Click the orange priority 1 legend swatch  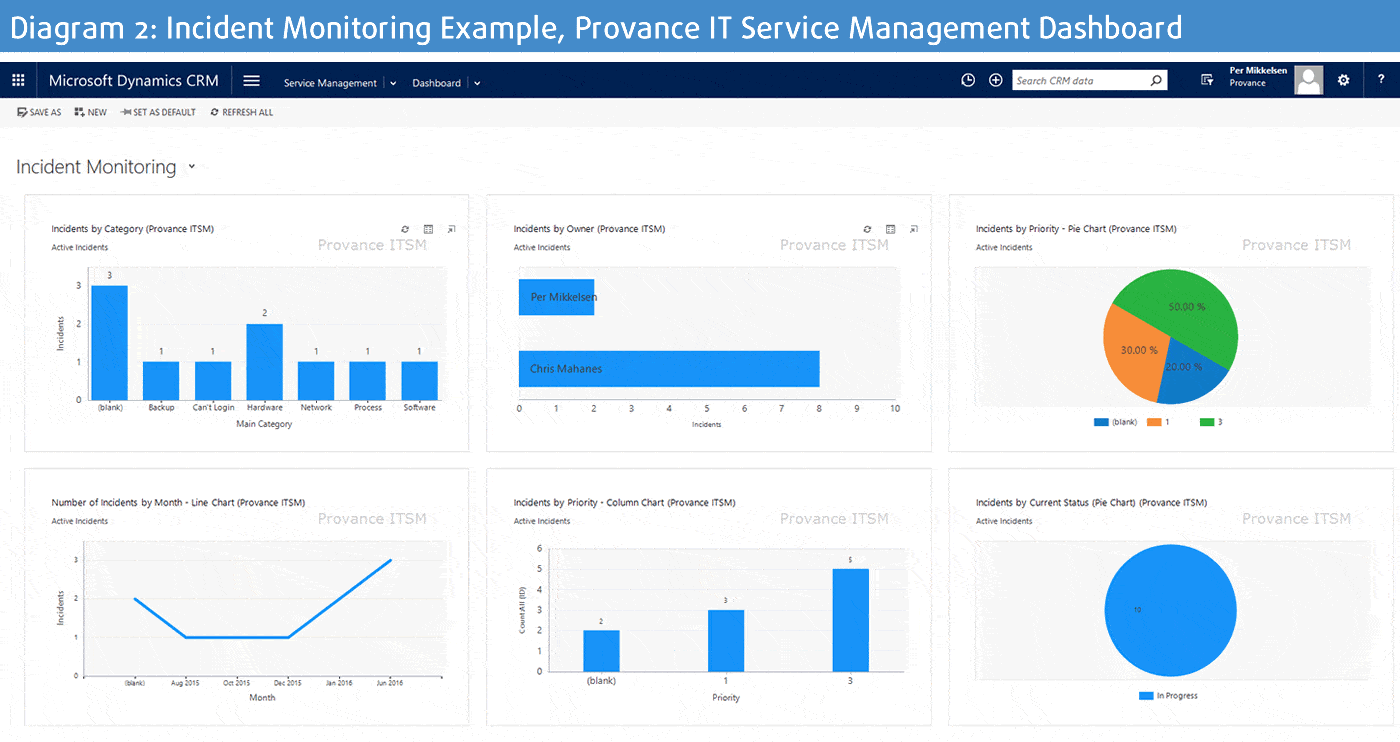tap(1153, 422)
